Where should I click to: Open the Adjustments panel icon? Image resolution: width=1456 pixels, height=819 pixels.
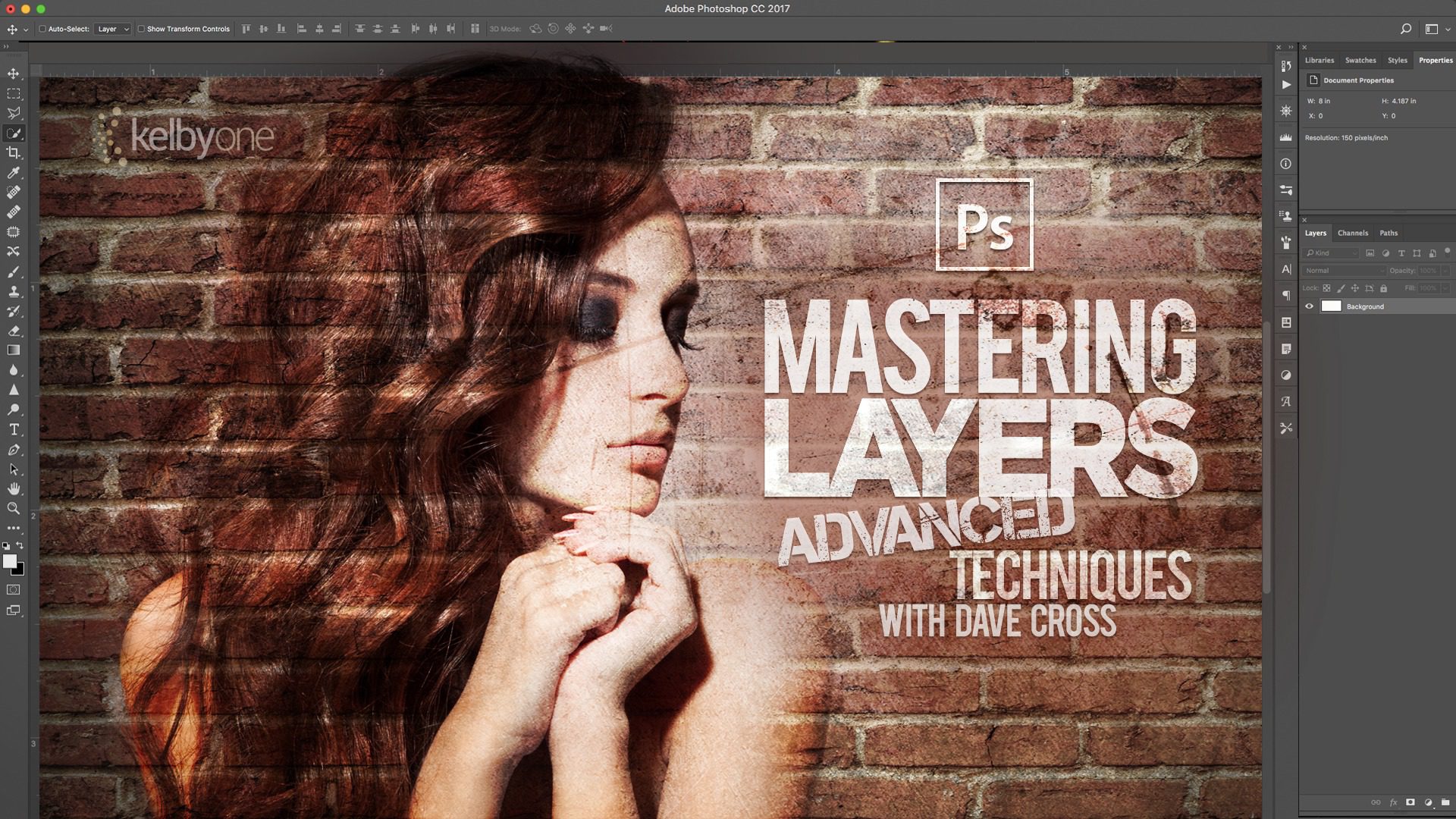(x=1286, y=375)
